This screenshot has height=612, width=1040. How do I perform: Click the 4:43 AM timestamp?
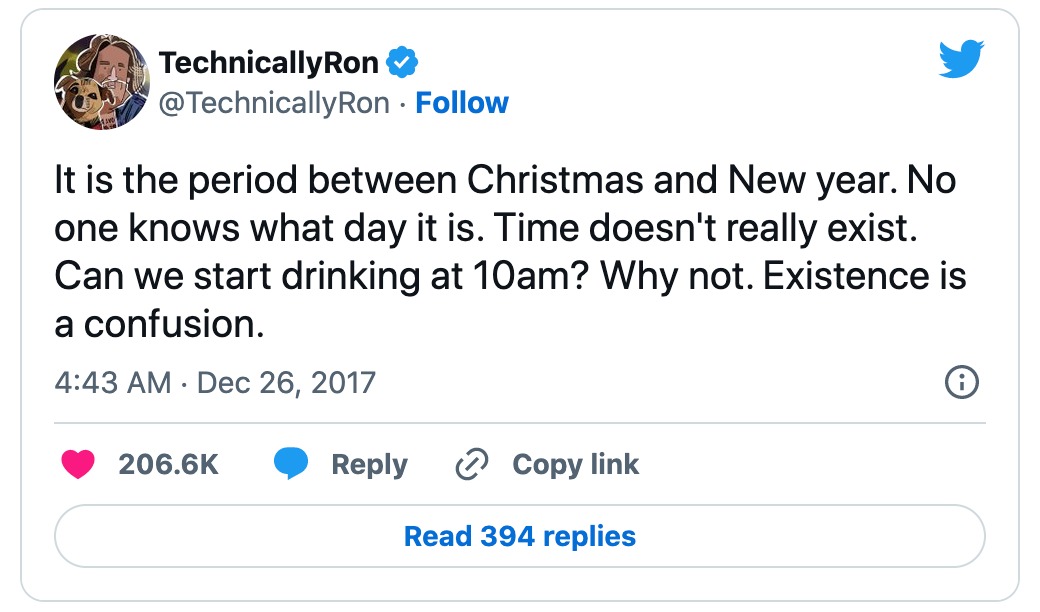pyautogui.click(x=113, y=382)
